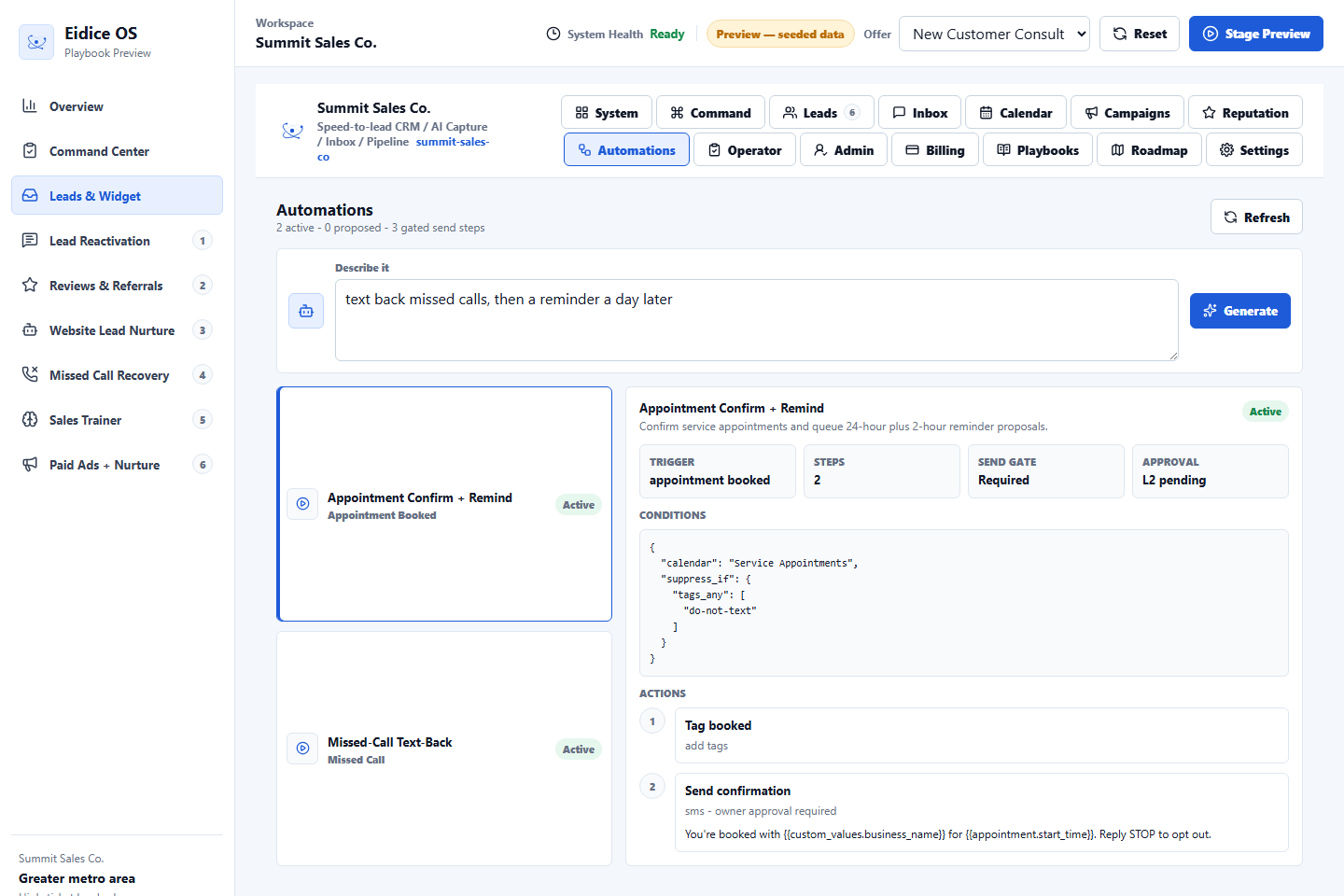
Task: Switch to the Inbox tab
Action: point(920,113)
